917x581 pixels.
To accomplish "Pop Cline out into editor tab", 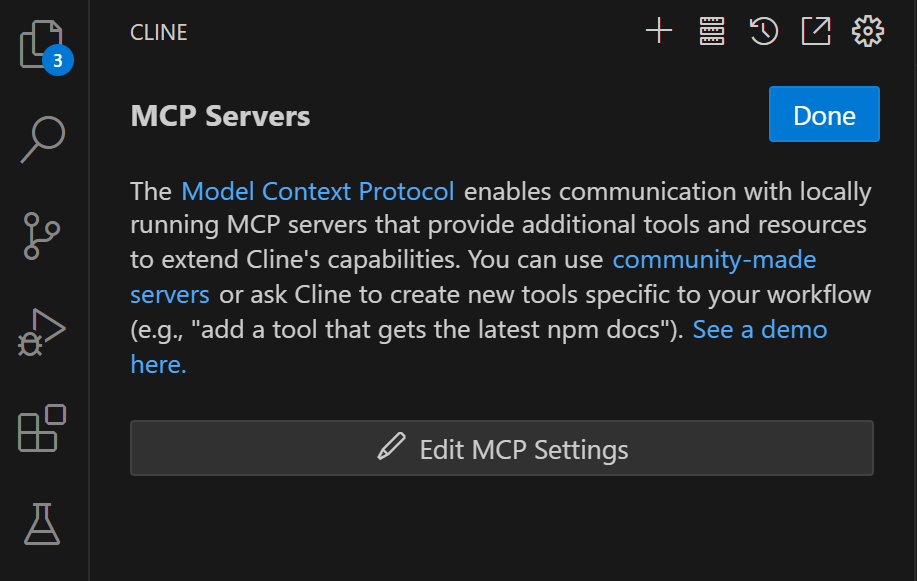I will (x=816, y=31).
